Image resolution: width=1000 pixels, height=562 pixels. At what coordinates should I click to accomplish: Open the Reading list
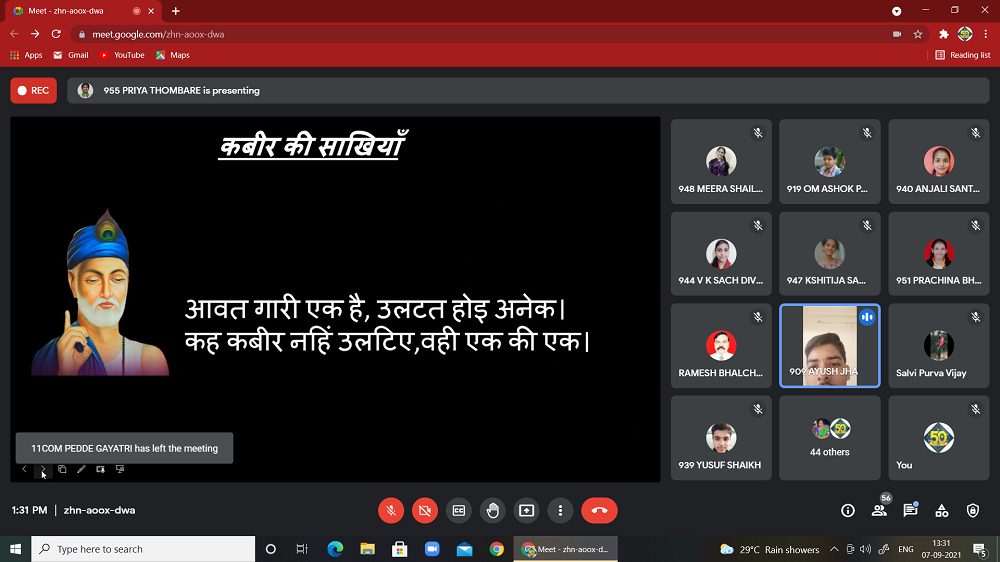pos(963,55)
